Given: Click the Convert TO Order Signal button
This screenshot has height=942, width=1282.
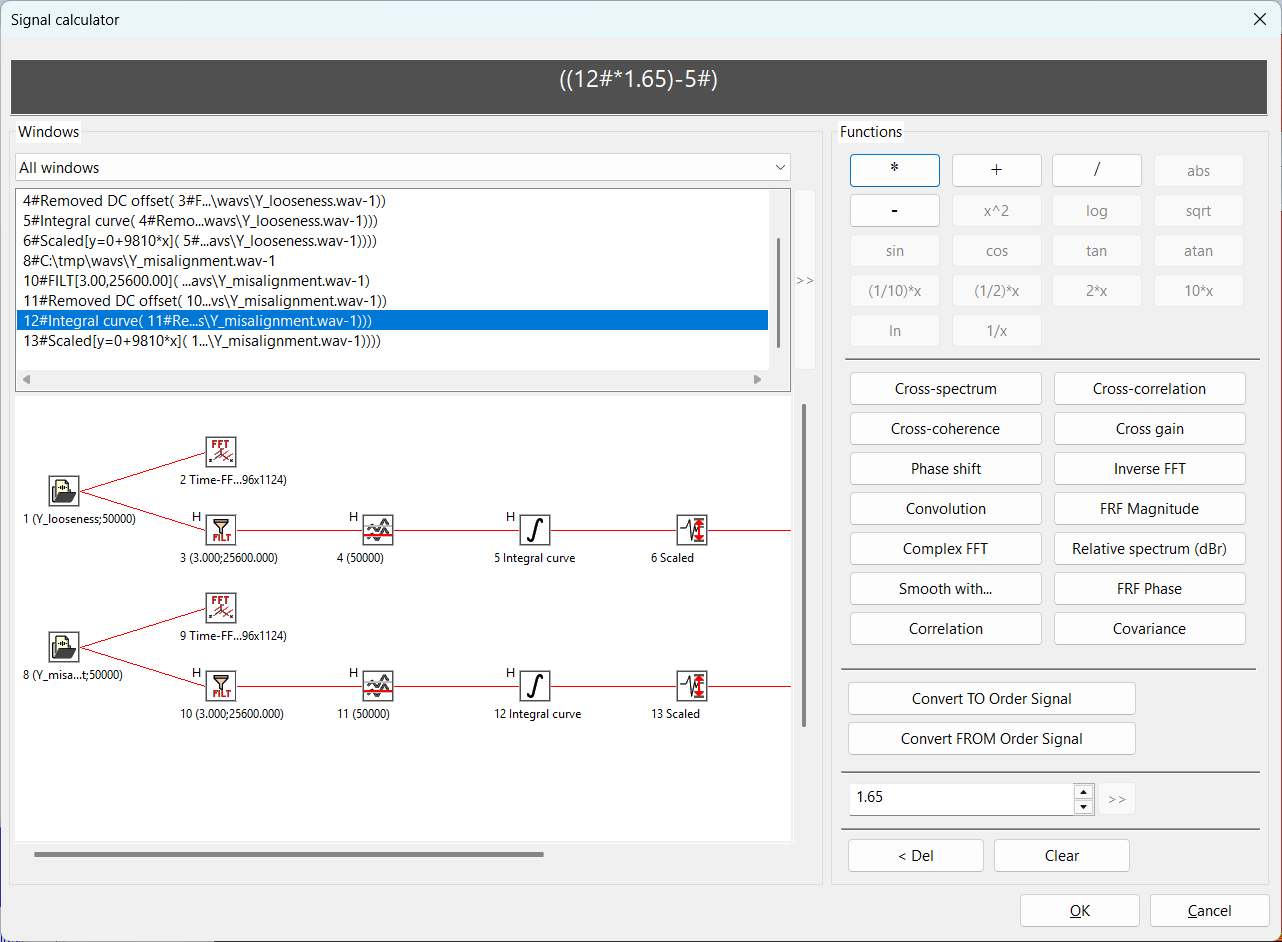Looking at the screenshot, I should coord(991,699).
